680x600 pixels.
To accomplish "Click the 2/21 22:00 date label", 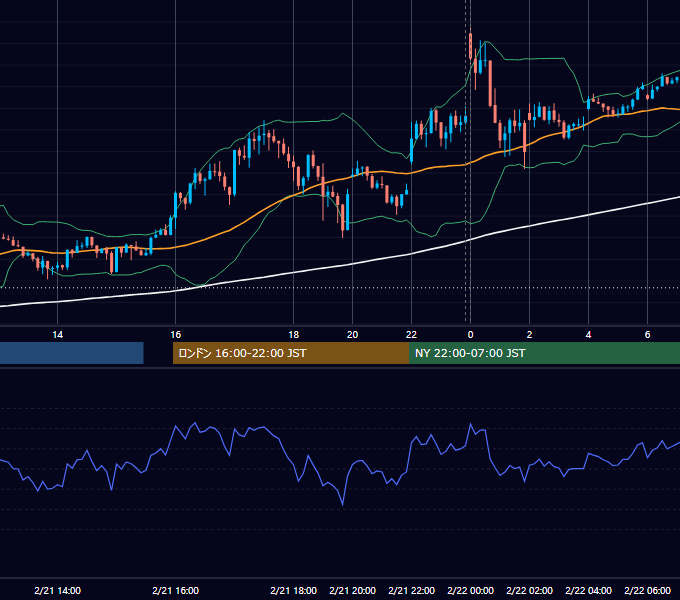I will (411, 590).
